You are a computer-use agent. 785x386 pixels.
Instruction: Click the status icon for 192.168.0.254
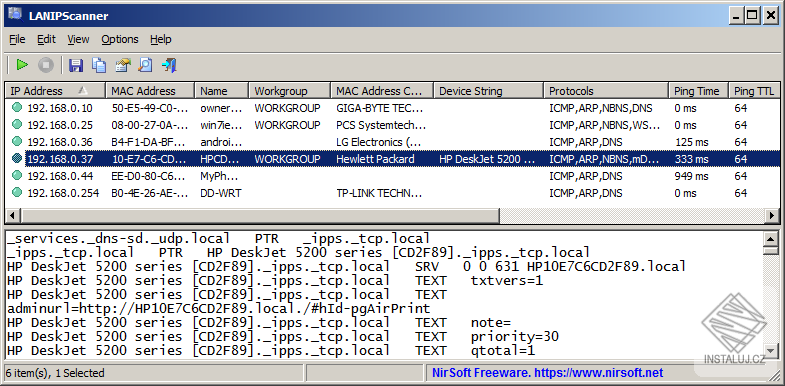pos(17,193)
